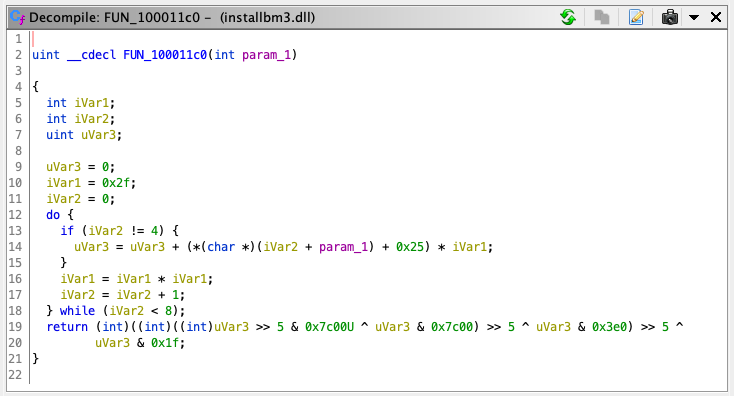734x396 pixels.
Task: Click the constant 0x1f on line 20
Action: (165, 343)
